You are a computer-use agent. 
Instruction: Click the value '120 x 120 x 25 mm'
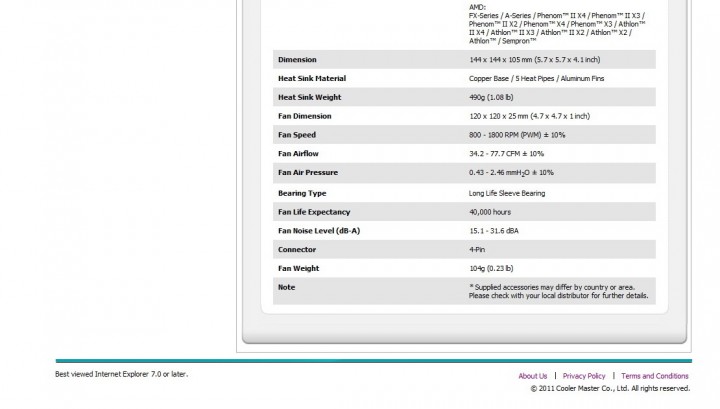click(x=499, y=116)
